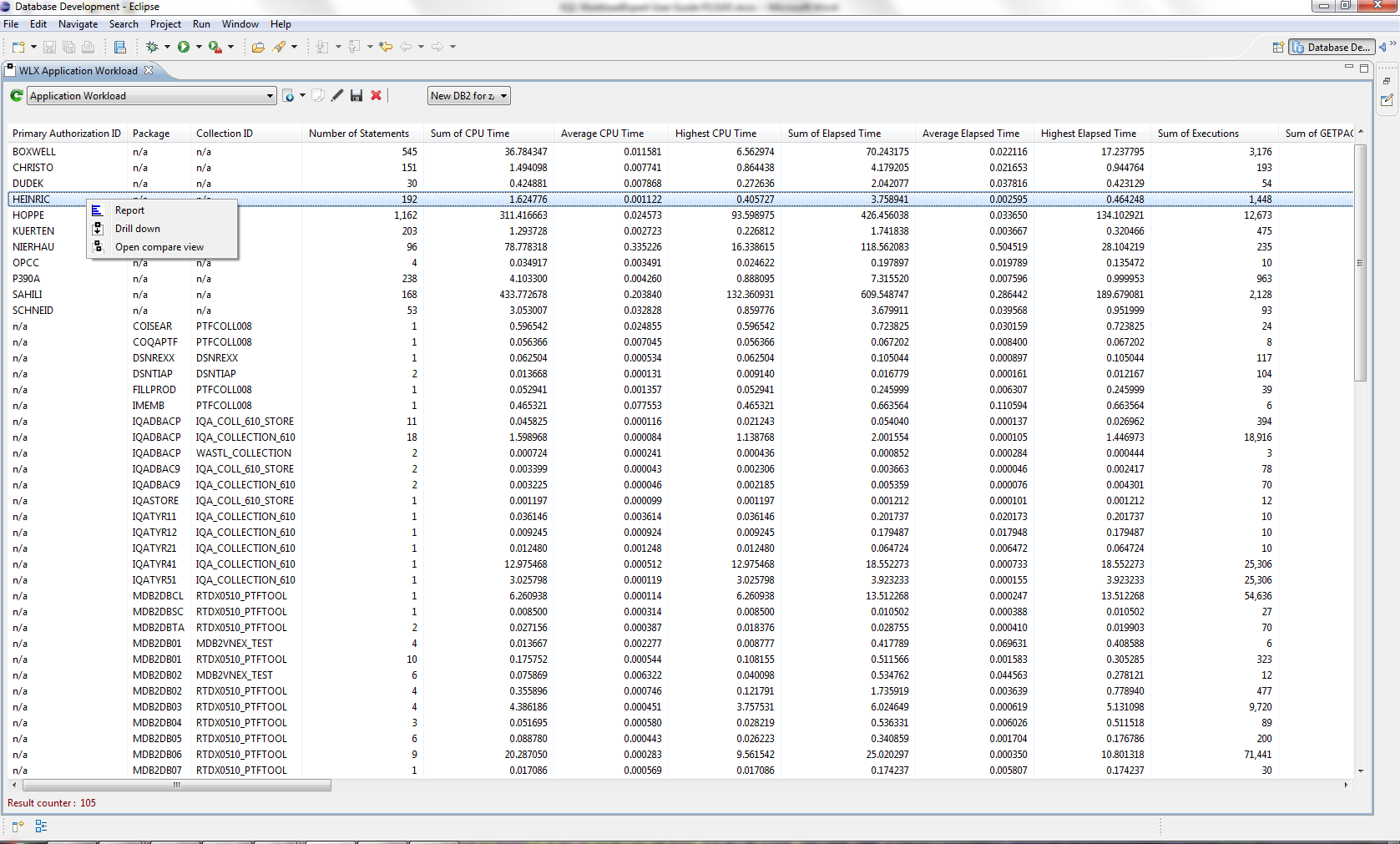Click the pencil edit icon
Viewport: 1400px width, 844px height.
pyautogui.click(x=337, y=96)
